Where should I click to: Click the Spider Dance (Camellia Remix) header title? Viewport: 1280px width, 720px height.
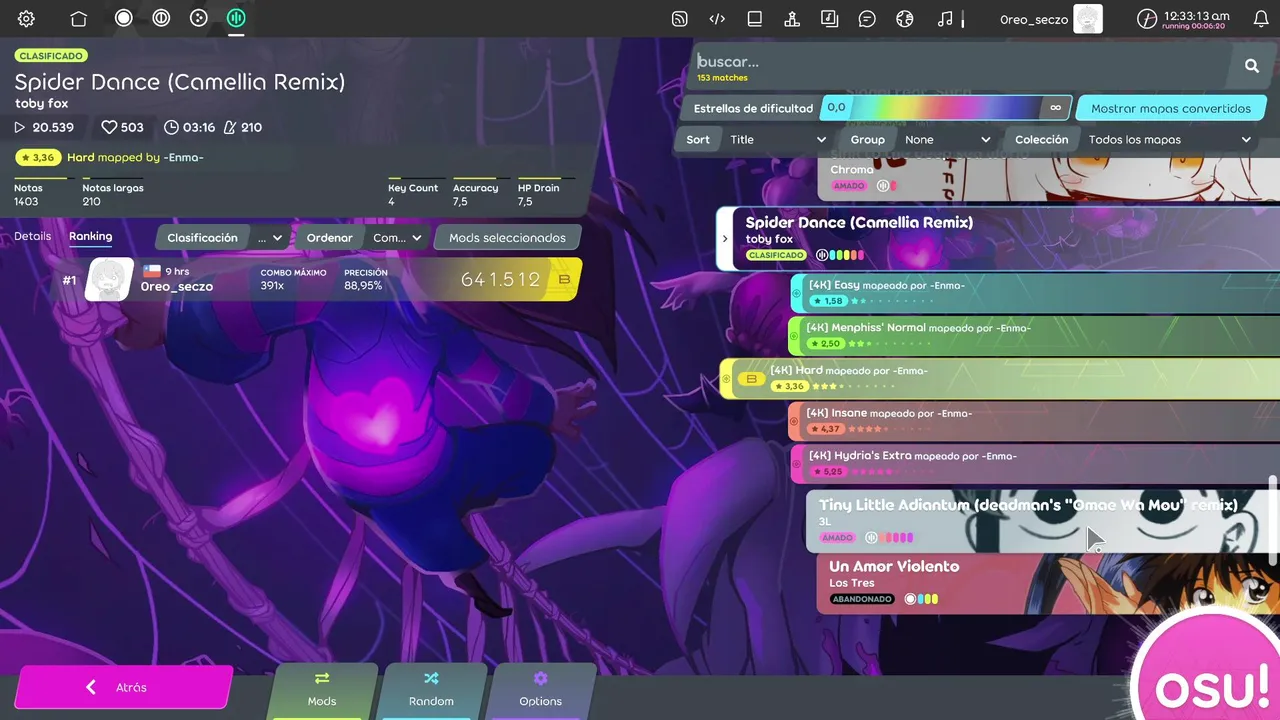180,82
